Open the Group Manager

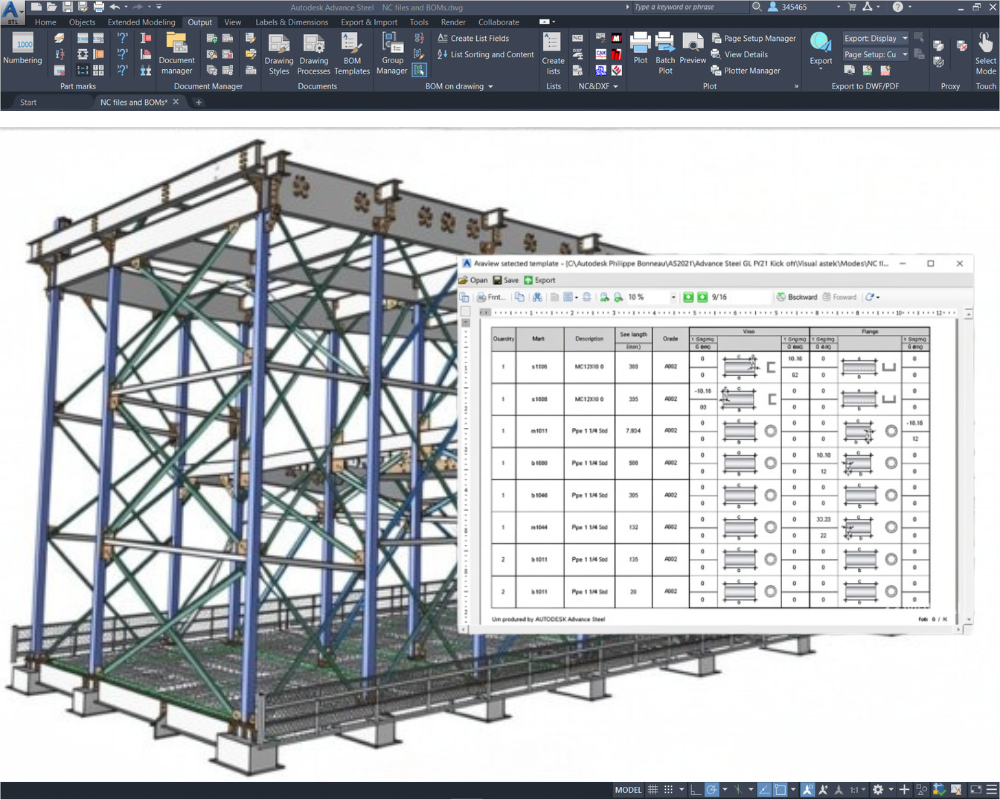point(392,54)
